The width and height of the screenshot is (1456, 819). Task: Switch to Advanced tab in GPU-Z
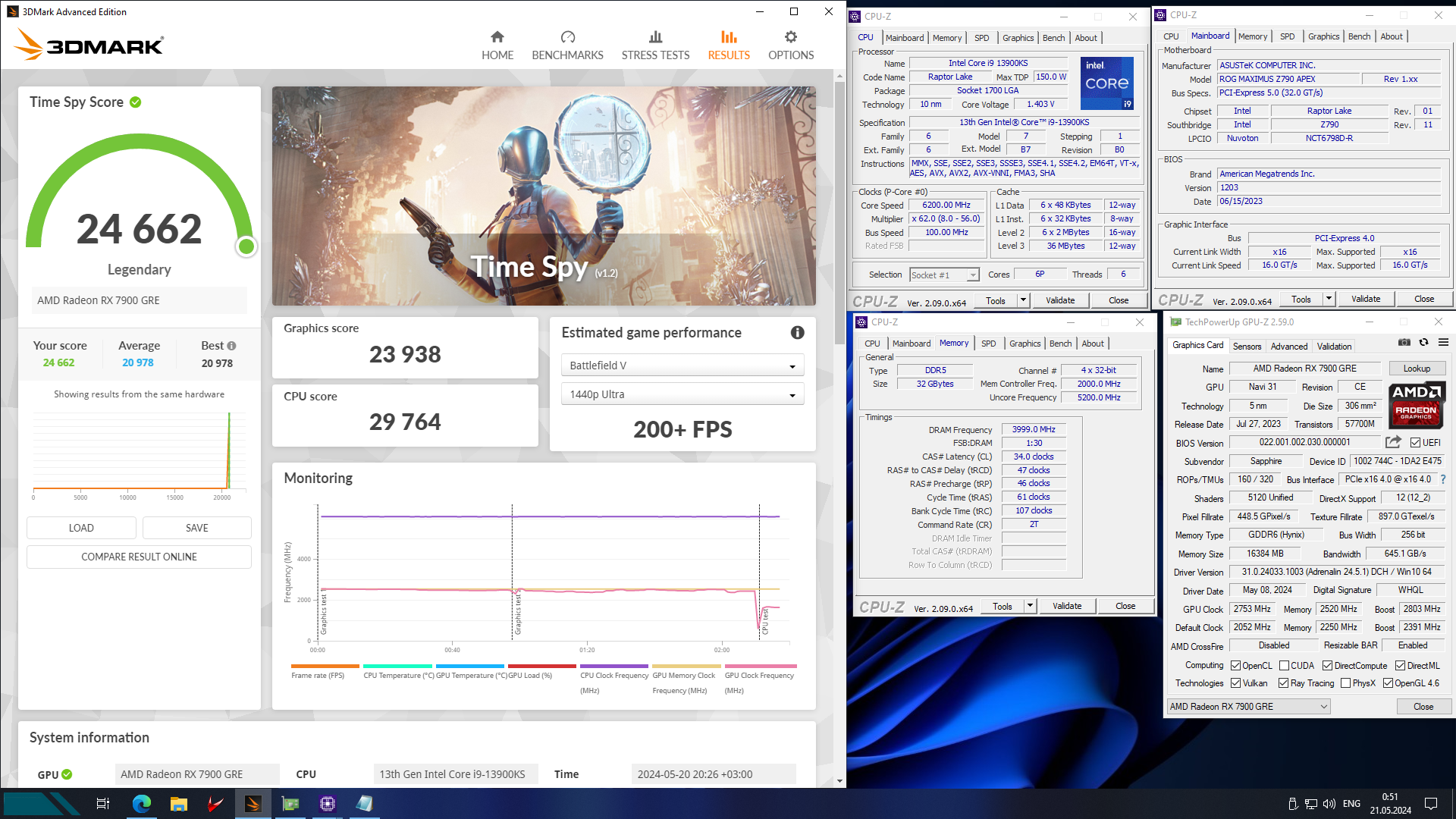point(1288,347)
